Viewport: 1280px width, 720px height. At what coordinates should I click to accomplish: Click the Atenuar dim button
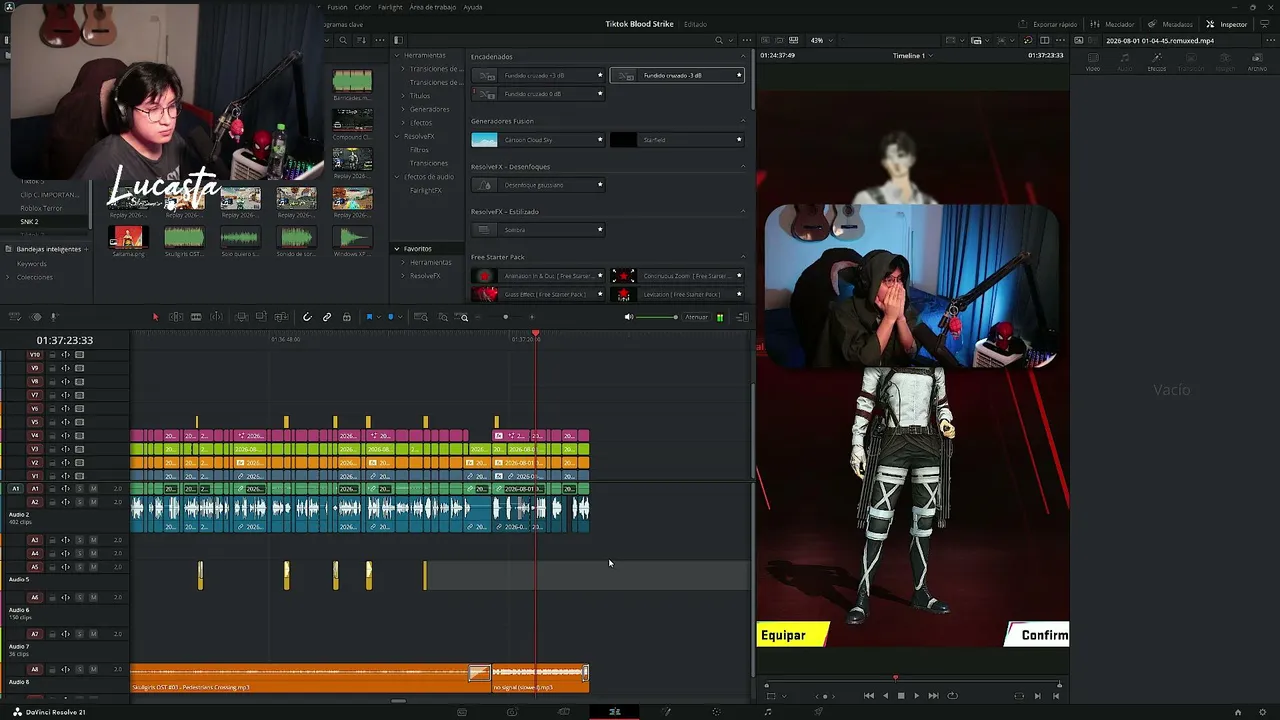(696, 317)
